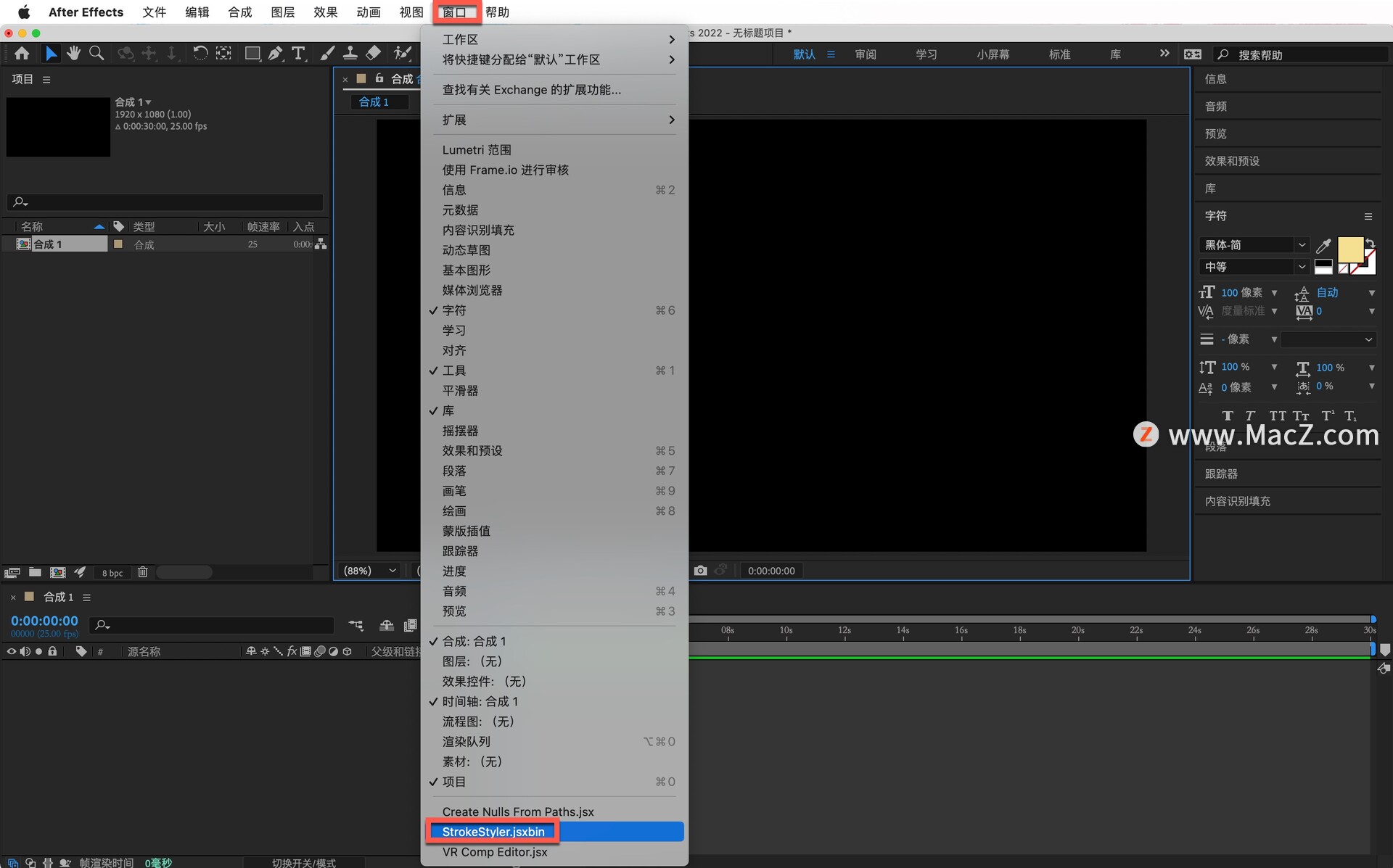Select the Pen tool
The width and height of the screenshot is (1393, 868).
pyautogui.click(x=276, y=54)
